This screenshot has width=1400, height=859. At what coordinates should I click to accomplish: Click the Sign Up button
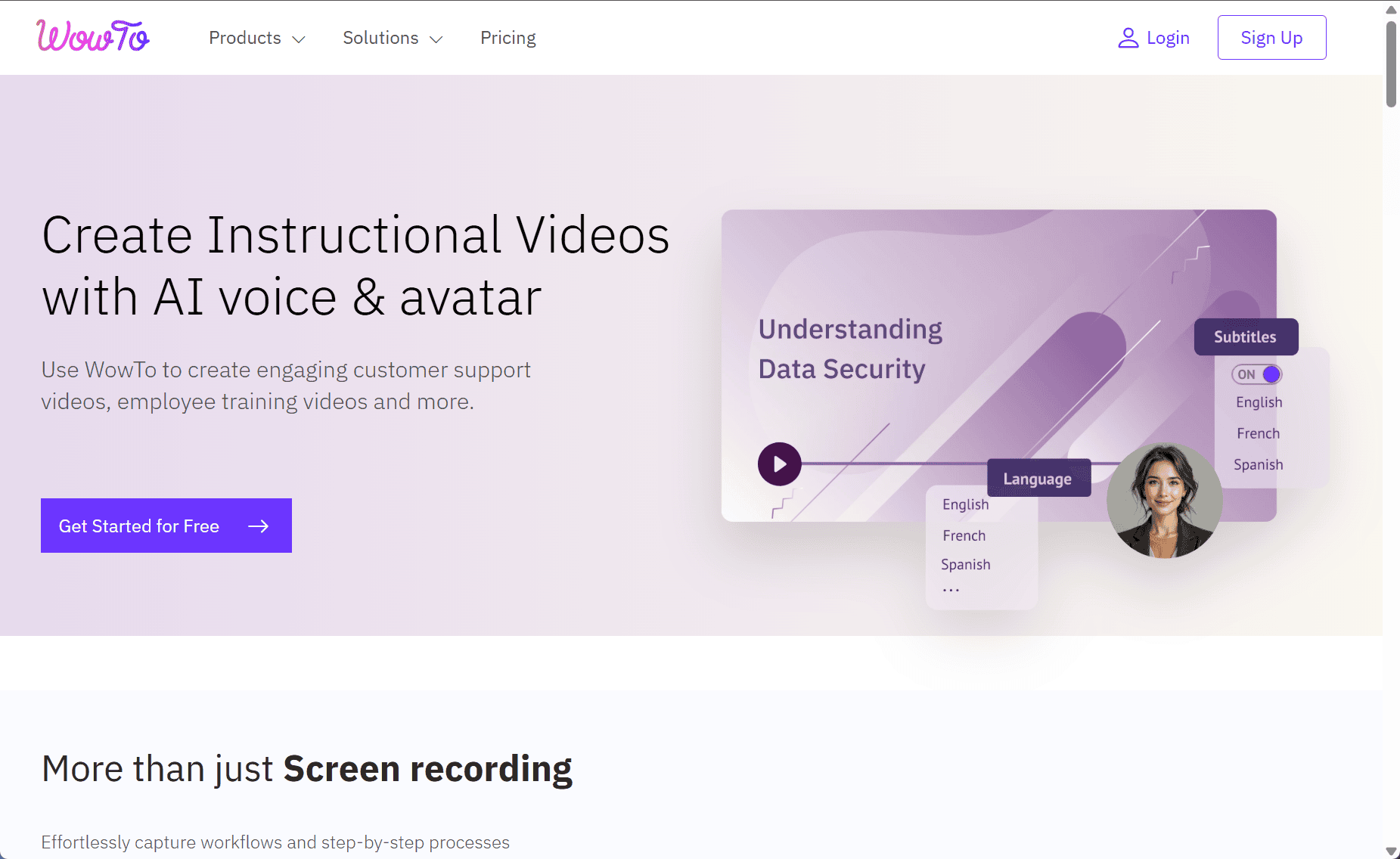(1271, 38)
